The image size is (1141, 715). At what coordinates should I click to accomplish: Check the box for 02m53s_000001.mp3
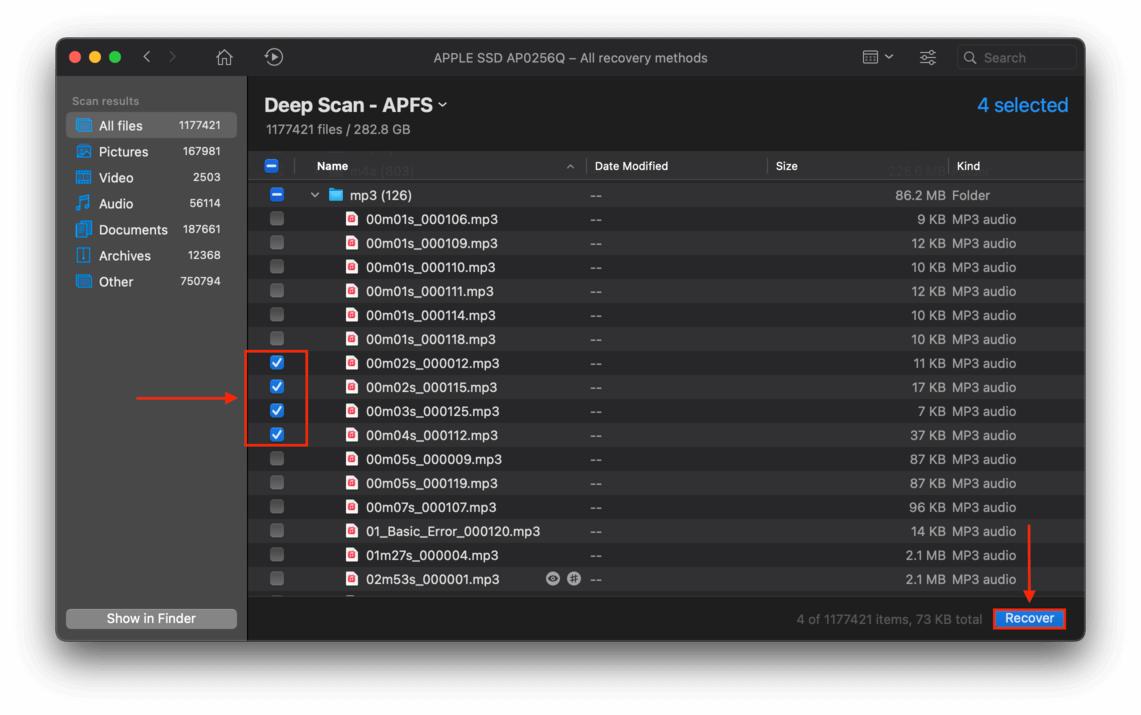[x=277, y=578]
